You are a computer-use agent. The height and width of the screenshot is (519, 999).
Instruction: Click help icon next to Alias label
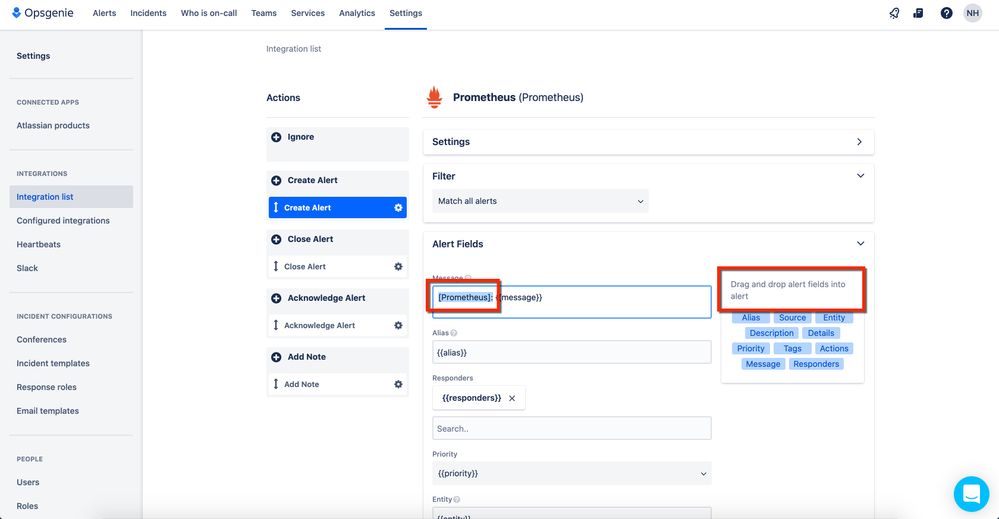coord(454,333)
